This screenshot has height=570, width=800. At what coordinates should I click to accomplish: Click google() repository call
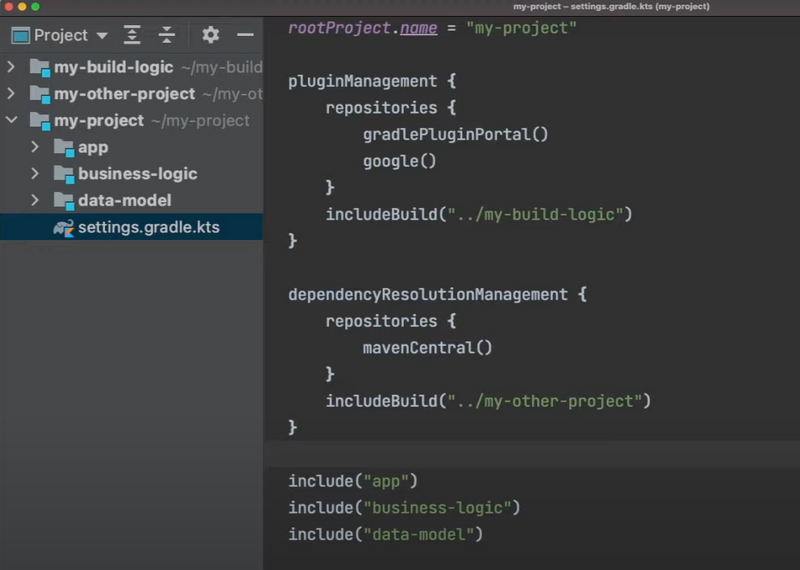(x=399, y=161)
